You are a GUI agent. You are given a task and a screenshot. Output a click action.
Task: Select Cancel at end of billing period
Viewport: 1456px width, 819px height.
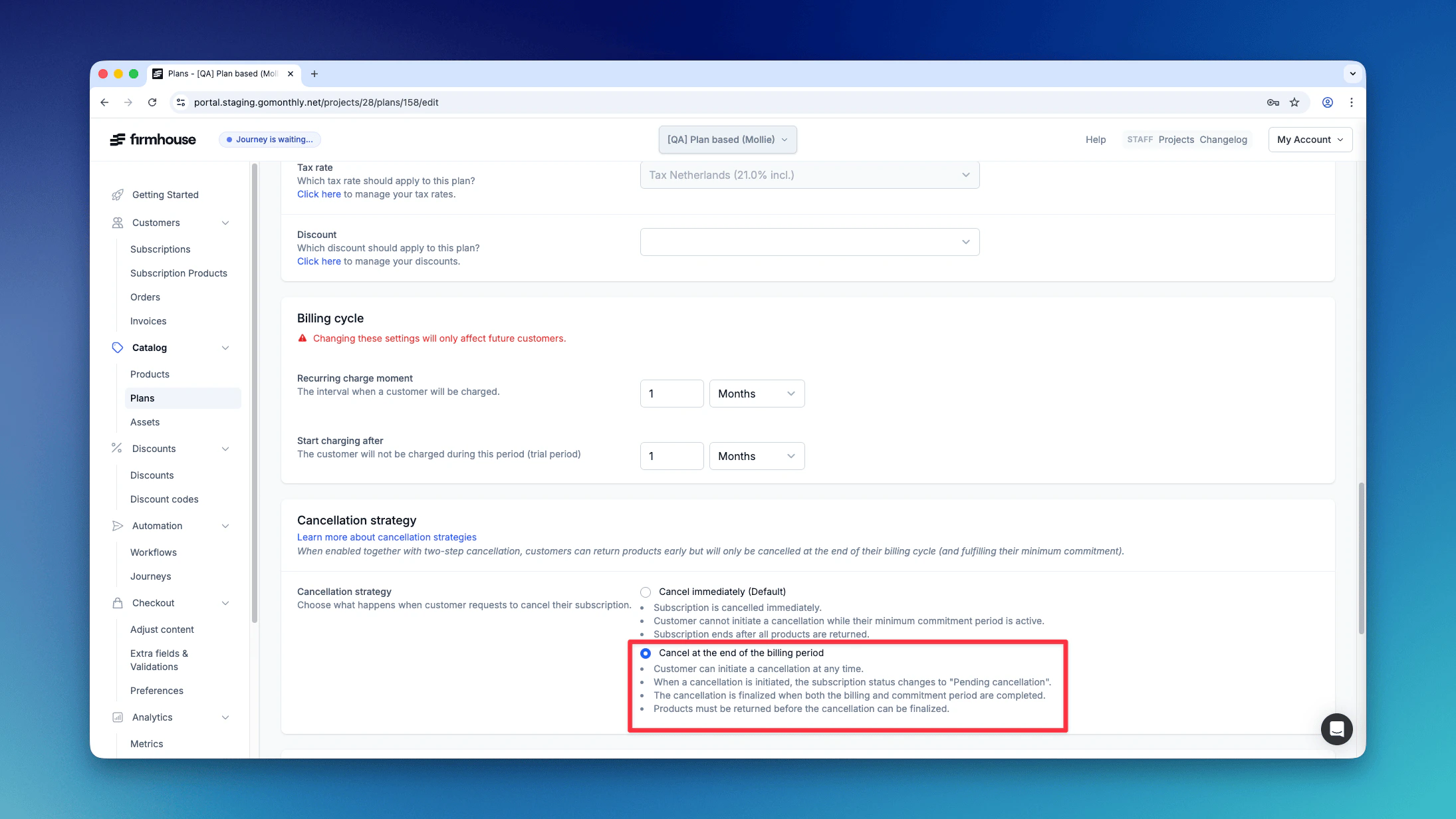[x=646, y=653]
